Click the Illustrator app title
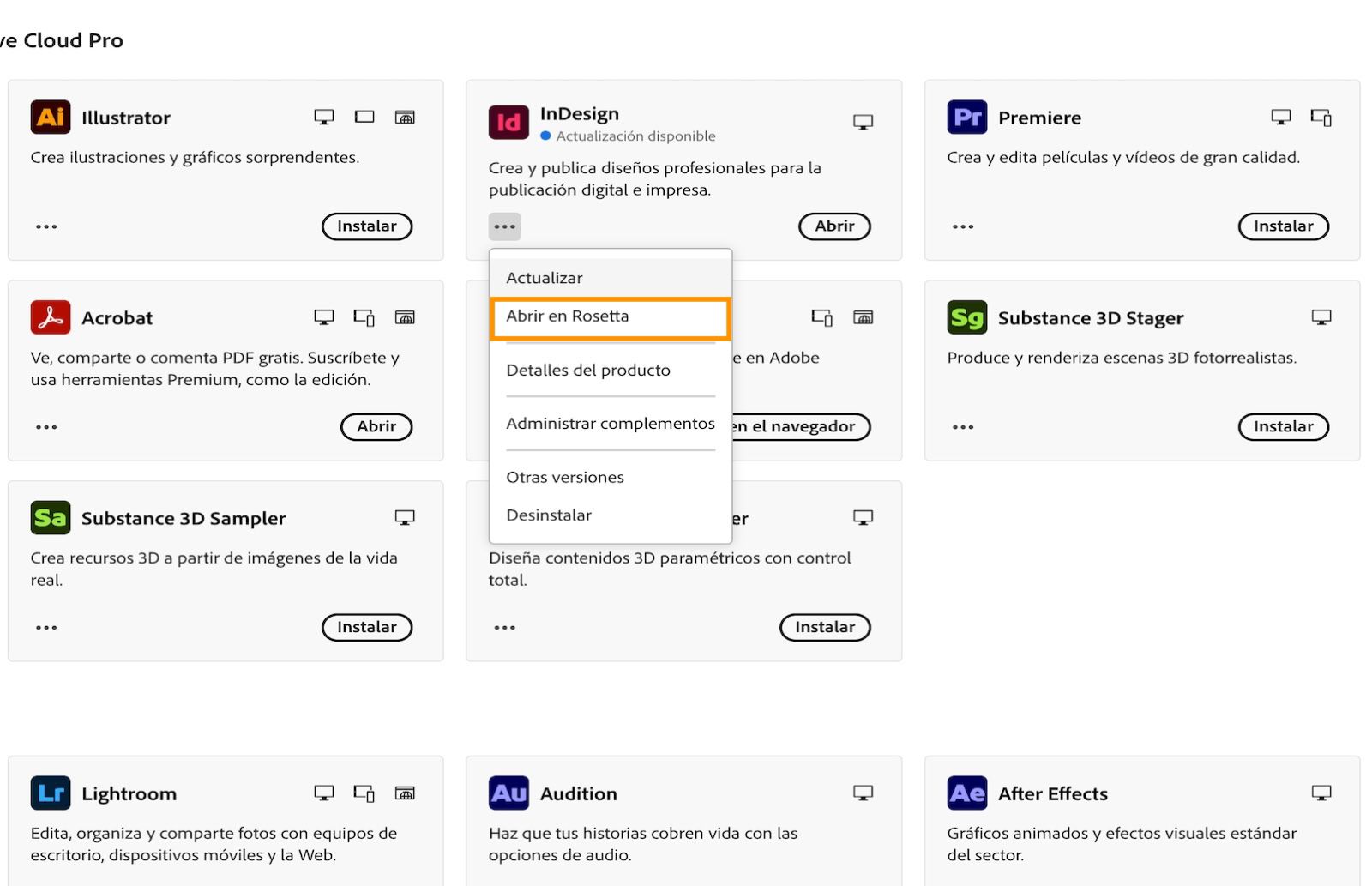 [126, 118]
